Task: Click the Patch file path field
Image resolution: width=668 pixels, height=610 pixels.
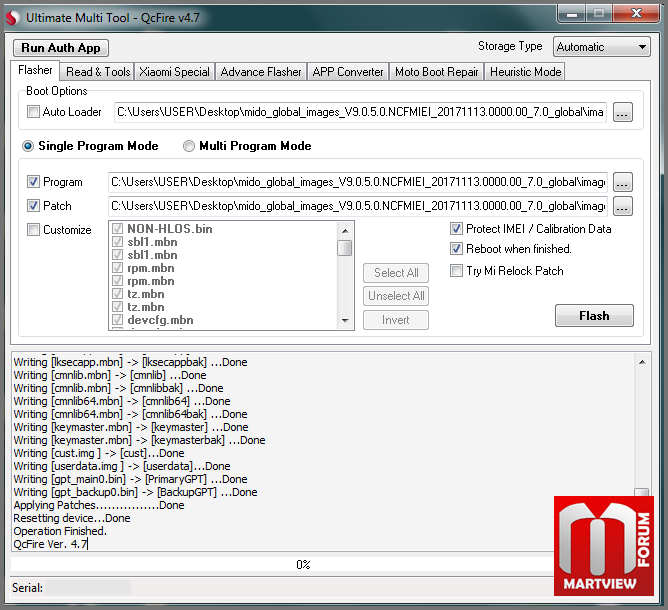Action: [358, 206]
